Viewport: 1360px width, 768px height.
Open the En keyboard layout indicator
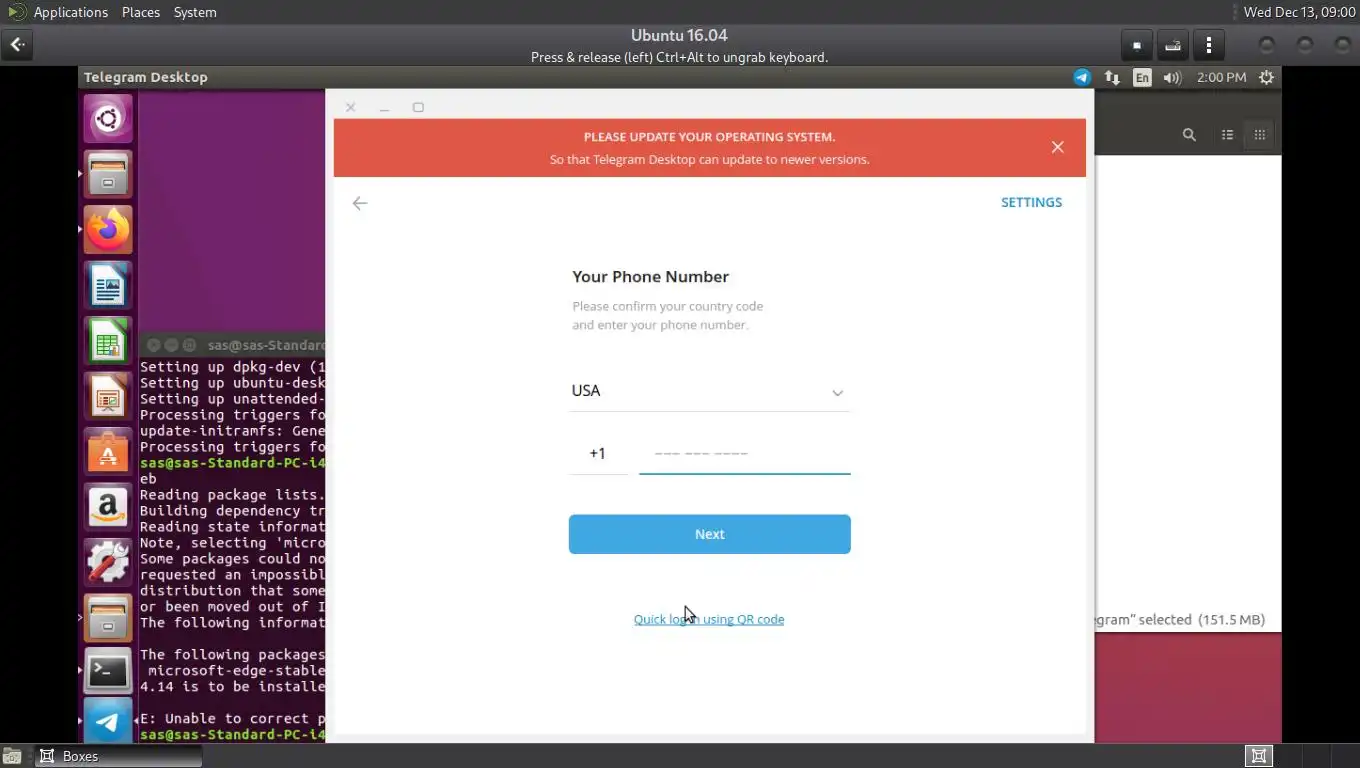(x=1142, y=77)
